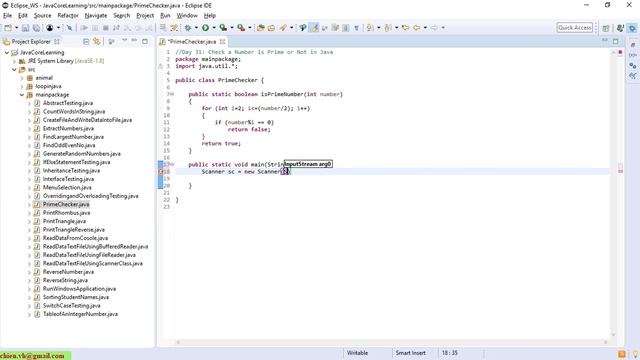Screen dimensions: 640x360
Task: Switch to the Java perspective icon
Action: (620, 28)
